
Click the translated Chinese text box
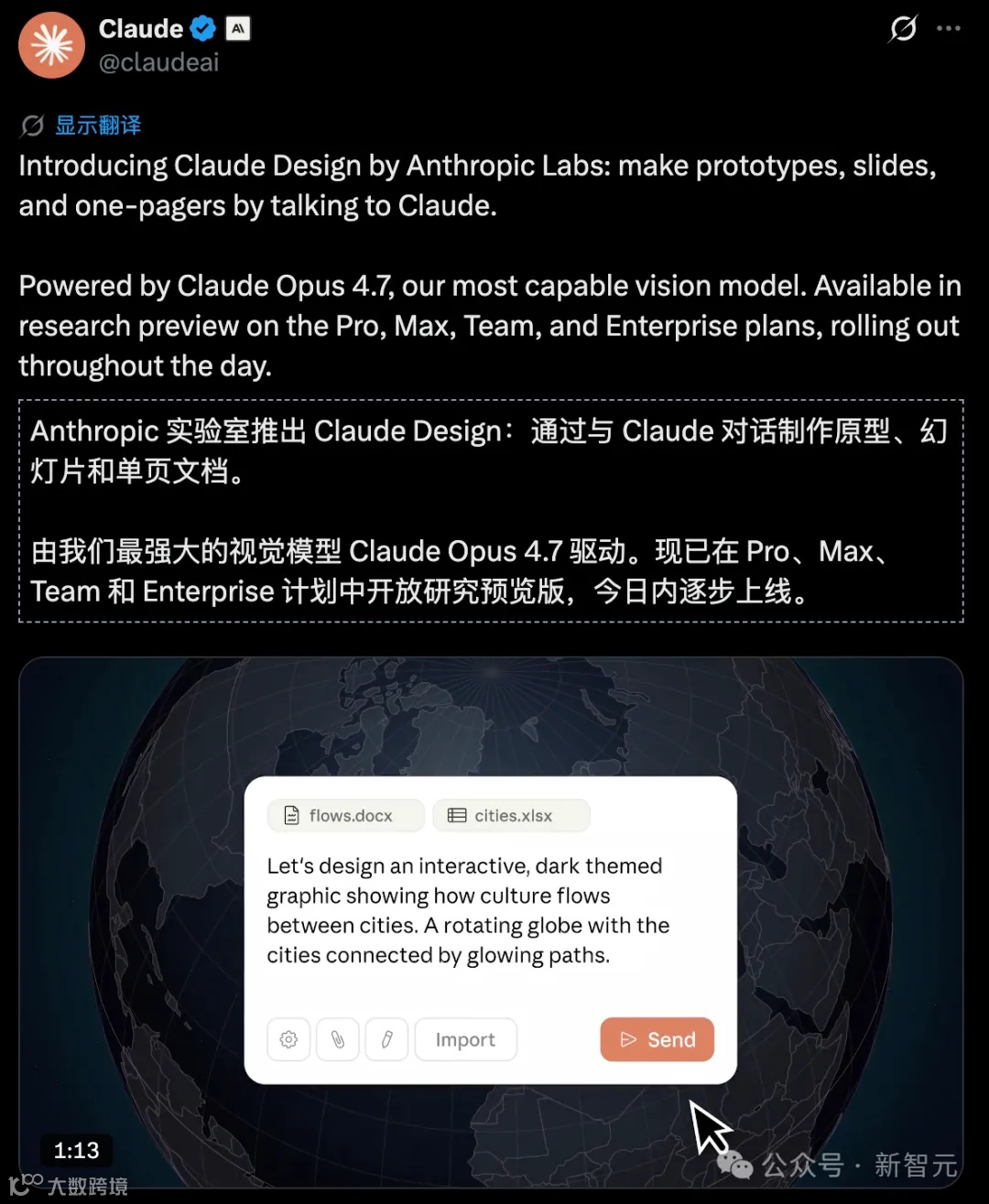(491, 511)
